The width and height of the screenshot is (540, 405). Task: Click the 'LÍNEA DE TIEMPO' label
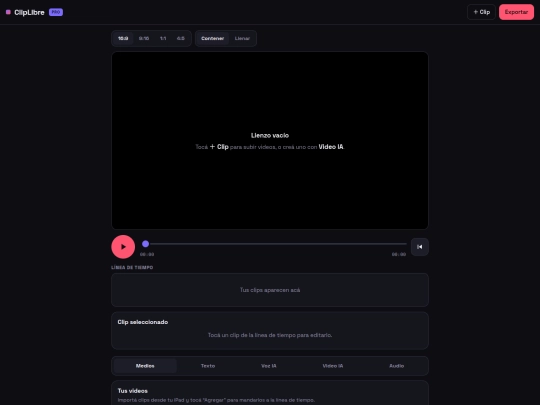tap(132, 267)
